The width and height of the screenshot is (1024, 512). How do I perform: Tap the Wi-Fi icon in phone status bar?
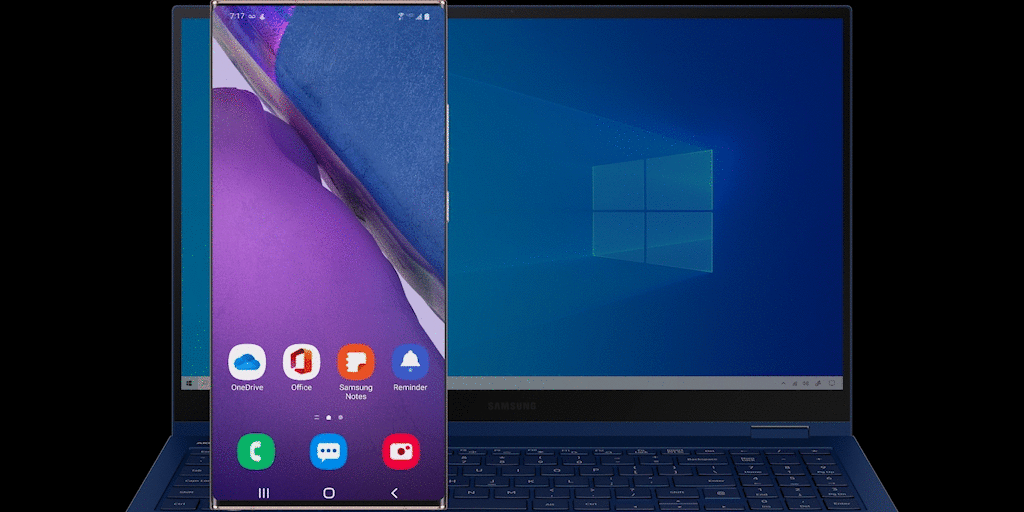400,16
